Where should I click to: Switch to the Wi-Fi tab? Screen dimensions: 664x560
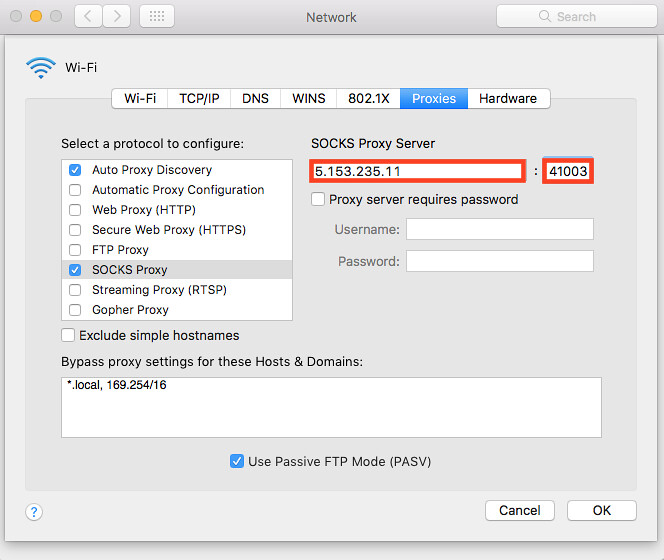coord(140,98)
